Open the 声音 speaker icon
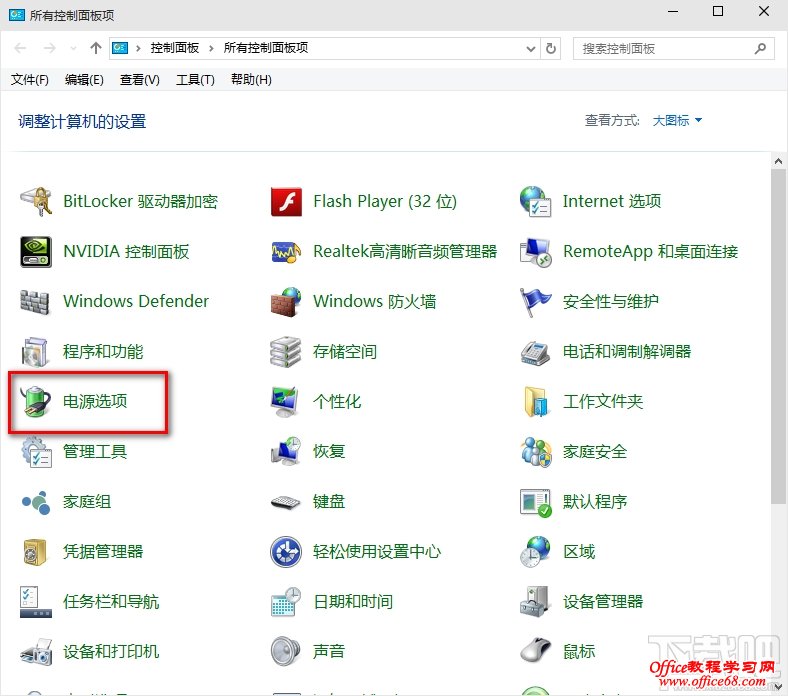Viewport: 788px width, 696px height. pos(285,651)
